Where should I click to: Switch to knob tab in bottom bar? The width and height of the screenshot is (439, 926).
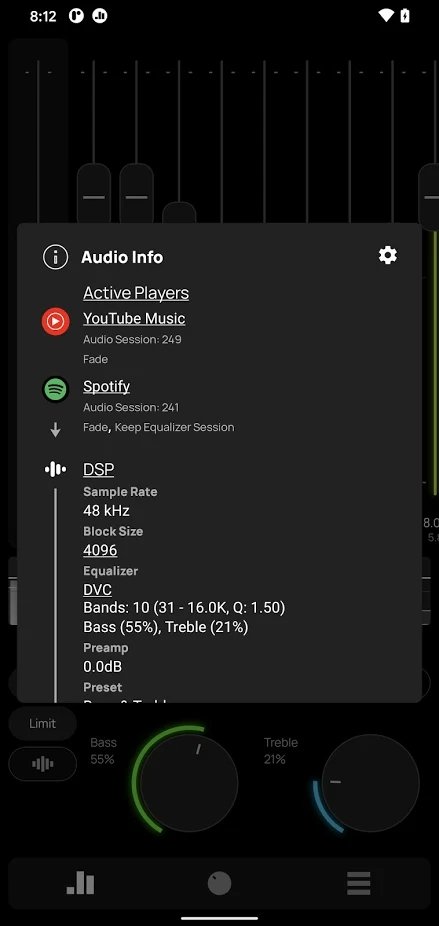[219, 883]
